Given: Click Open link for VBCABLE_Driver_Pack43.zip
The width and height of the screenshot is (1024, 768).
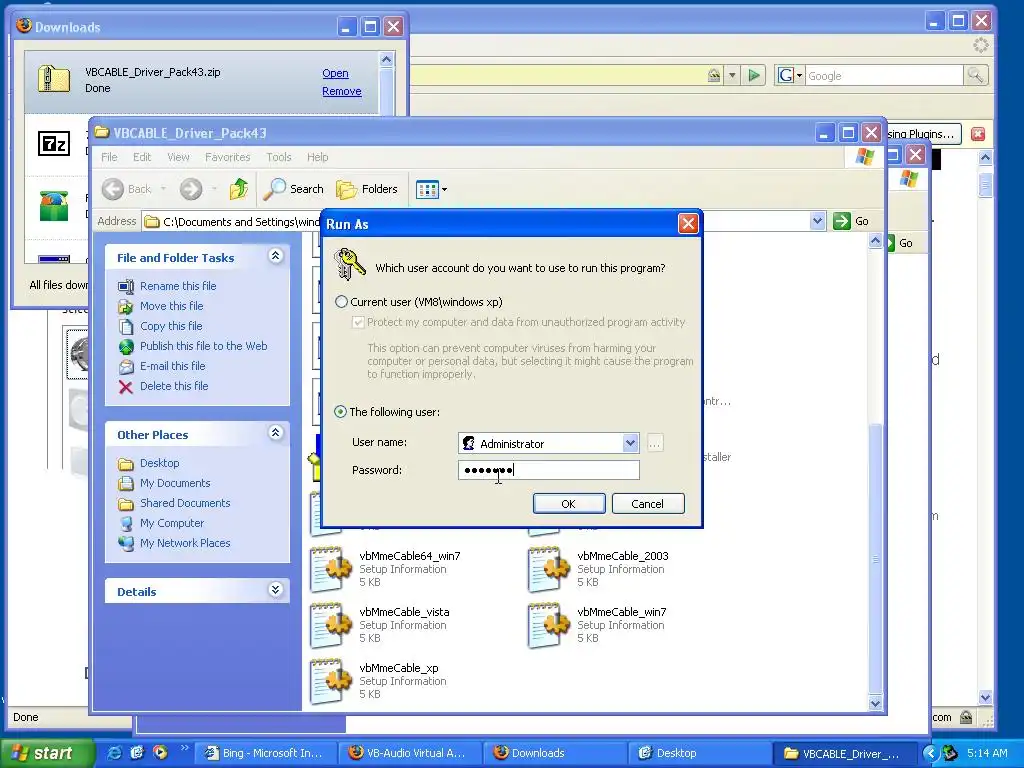Looking at the screenshot, I should pos(335,73).
